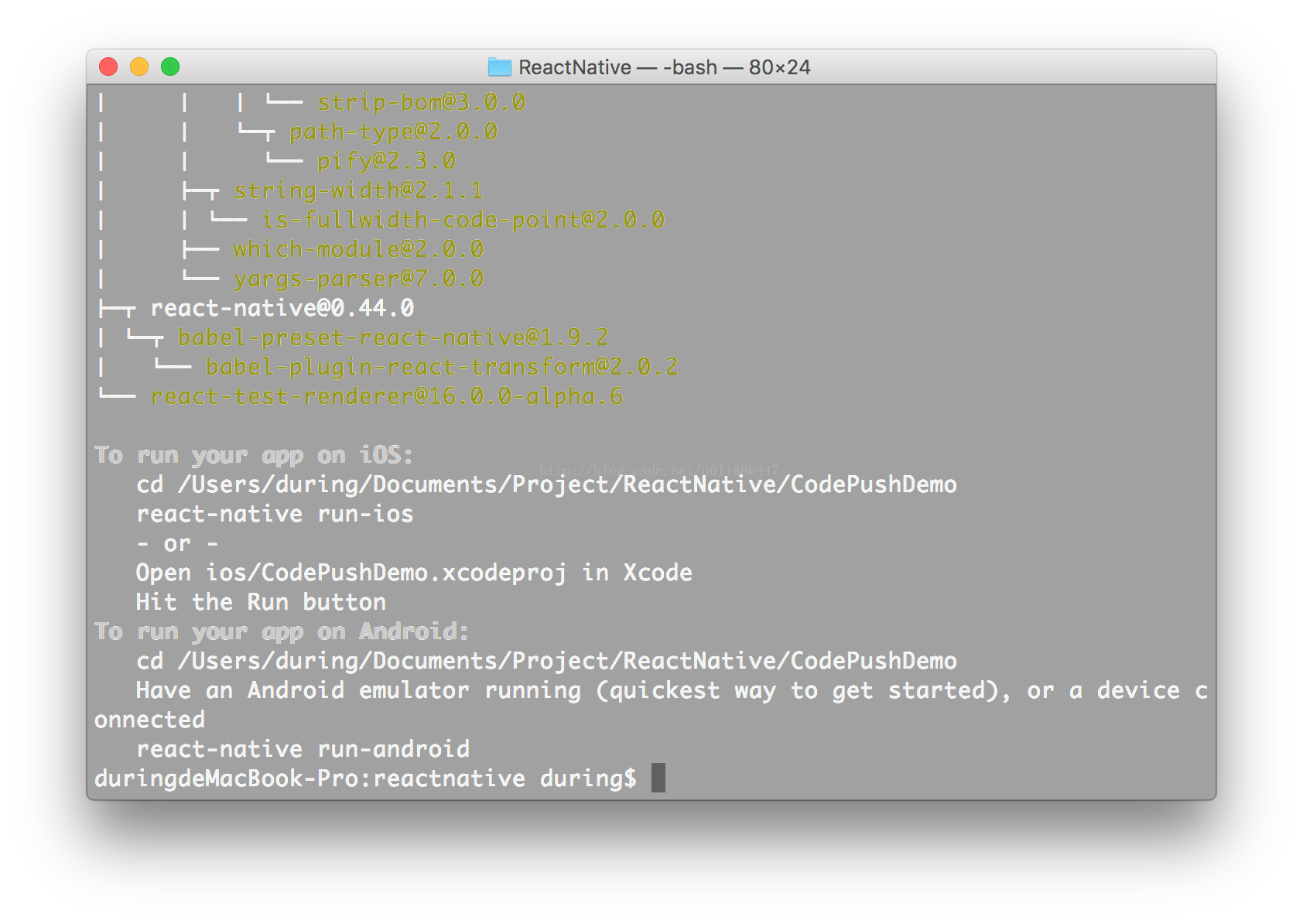Screen dimensions: 1303x924
Task: Click the heading 'To run your app on iOS:'
Action: tap(254, 455)
